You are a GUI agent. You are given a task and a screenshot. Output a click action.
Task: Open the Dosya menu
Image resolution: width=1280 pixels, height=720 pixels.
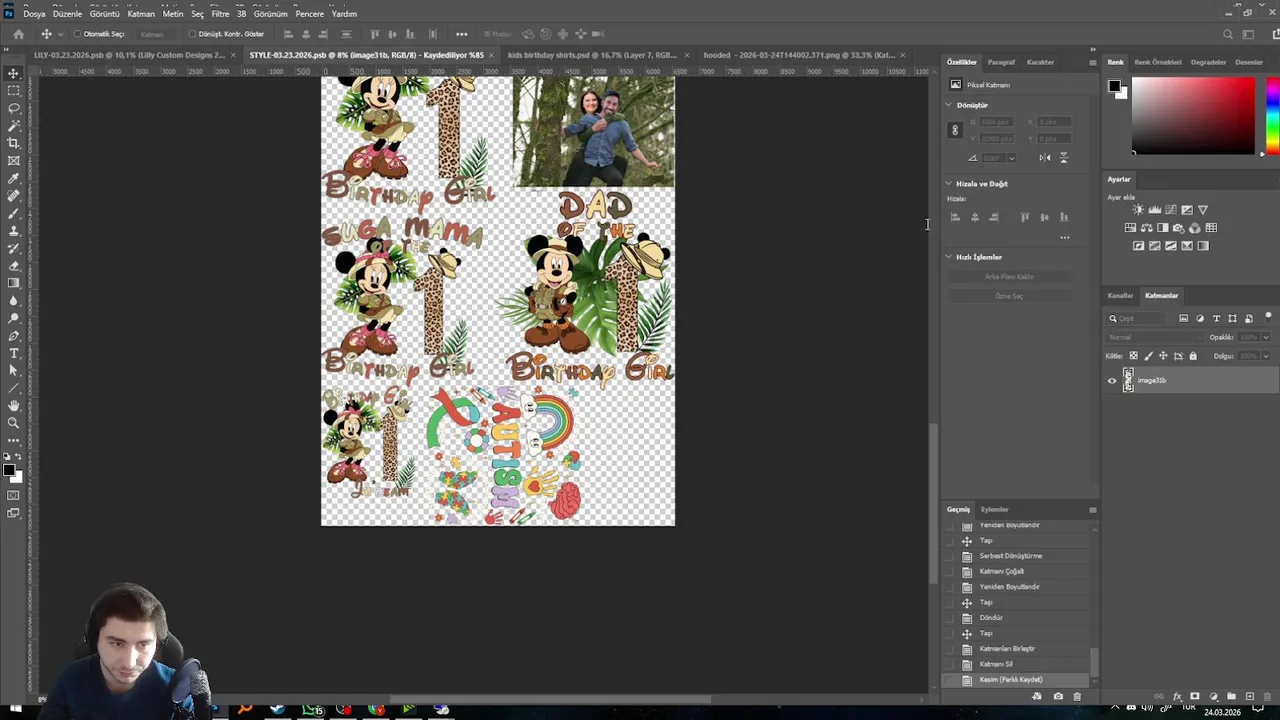point(34,14)
